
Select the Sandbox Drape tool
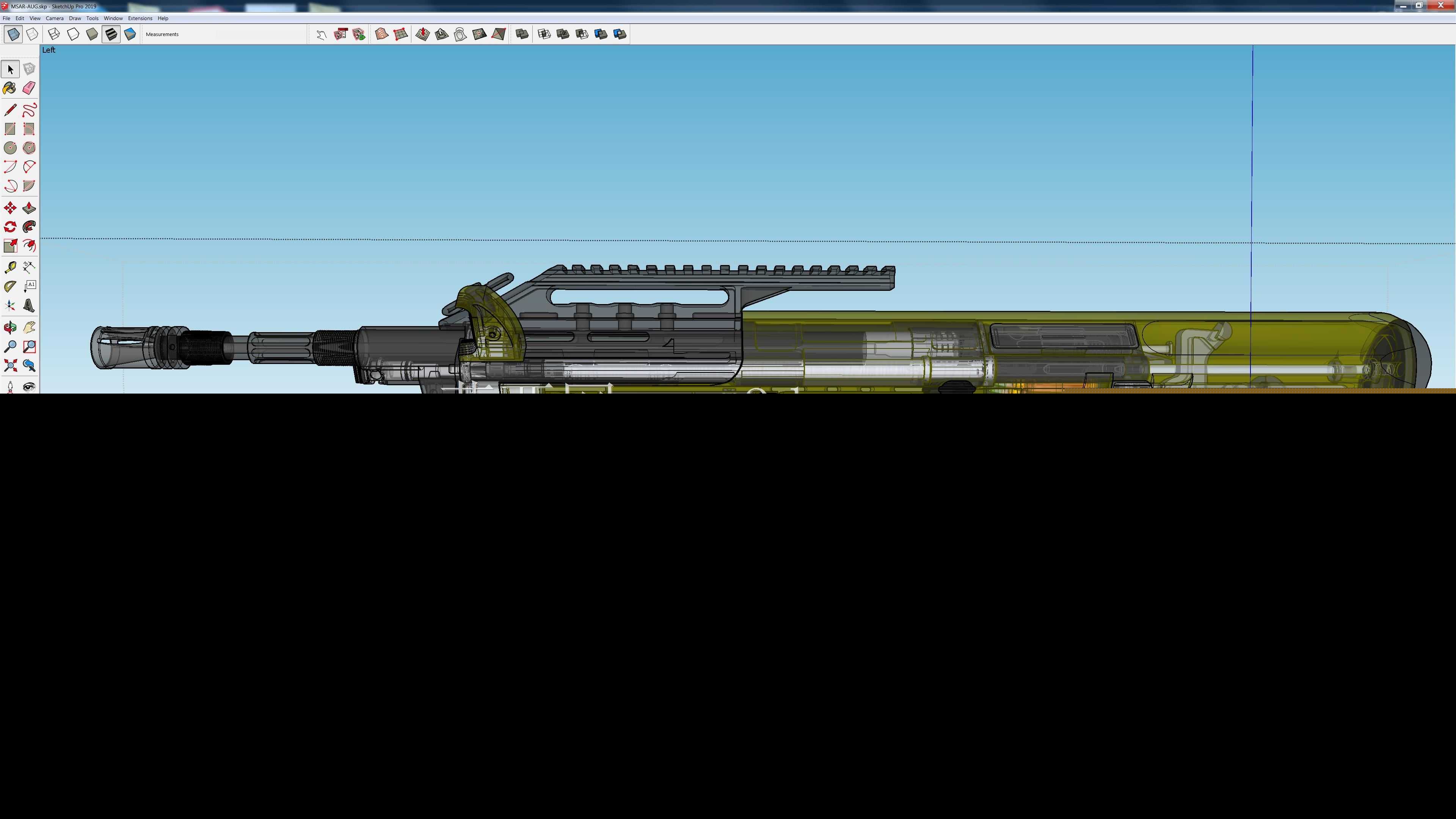coord(461,35)
